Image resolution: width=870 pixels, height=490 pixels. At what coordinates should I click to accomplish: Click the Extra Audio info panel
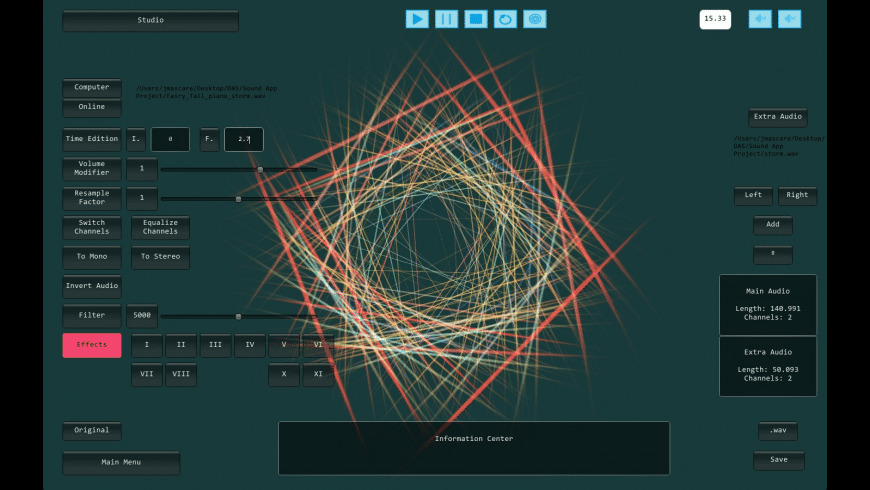[x=768, y=366]
